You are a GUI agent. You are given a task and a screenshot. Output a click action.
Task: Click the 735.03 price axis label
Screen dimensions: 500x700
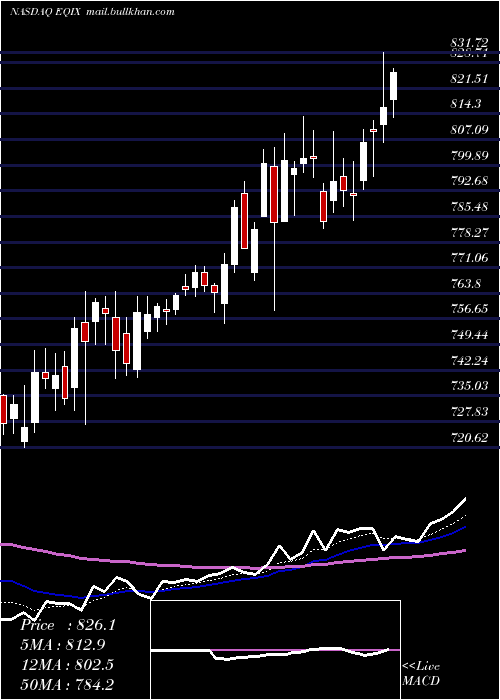pyautogui.click(x=469, y=385)
